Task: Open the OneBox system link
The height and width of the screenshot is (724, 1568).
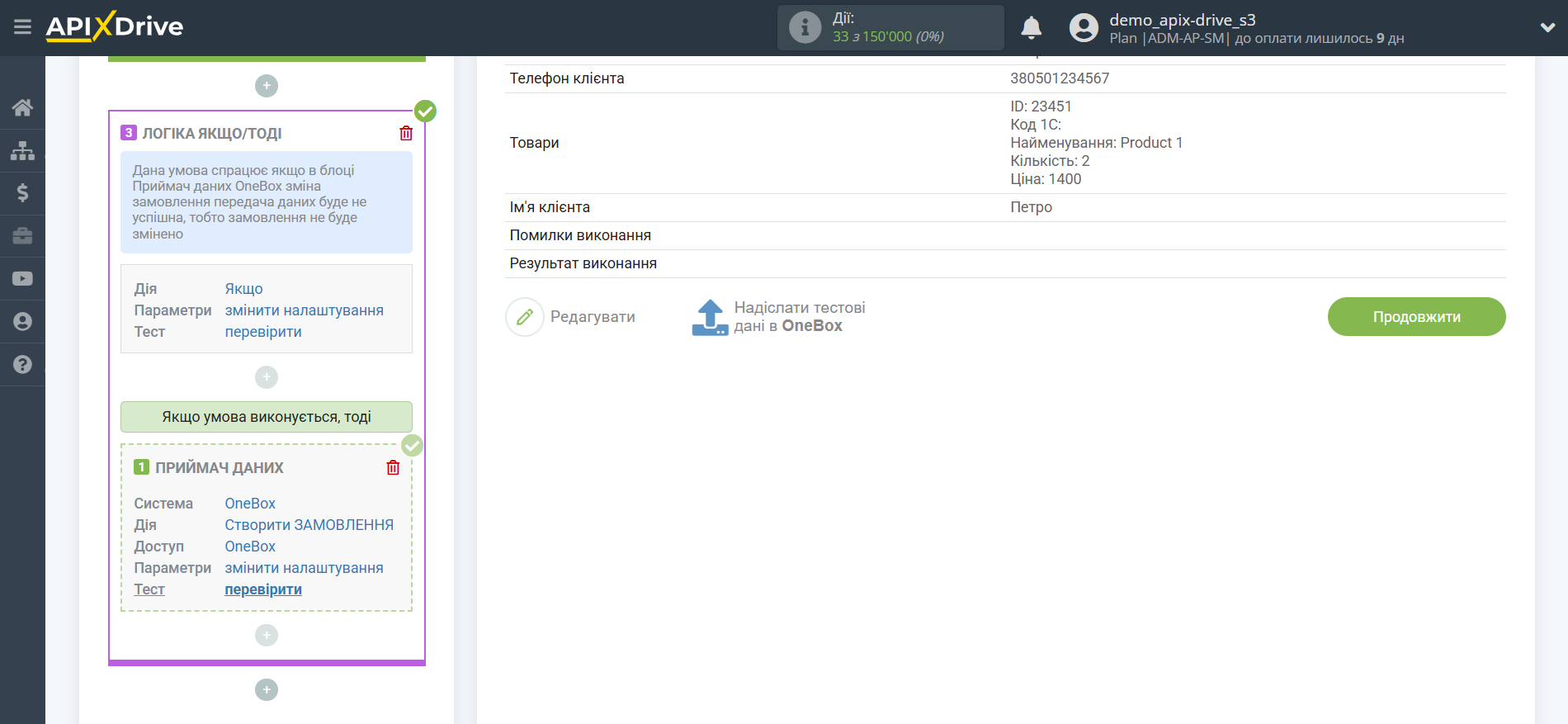Action: point(250,504)
